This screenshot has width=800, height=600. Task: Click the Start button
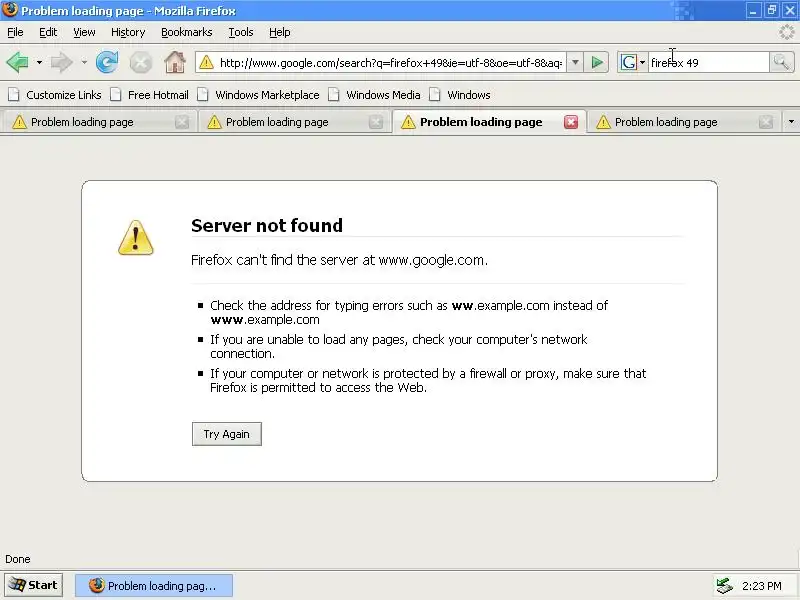click(34, 585)
